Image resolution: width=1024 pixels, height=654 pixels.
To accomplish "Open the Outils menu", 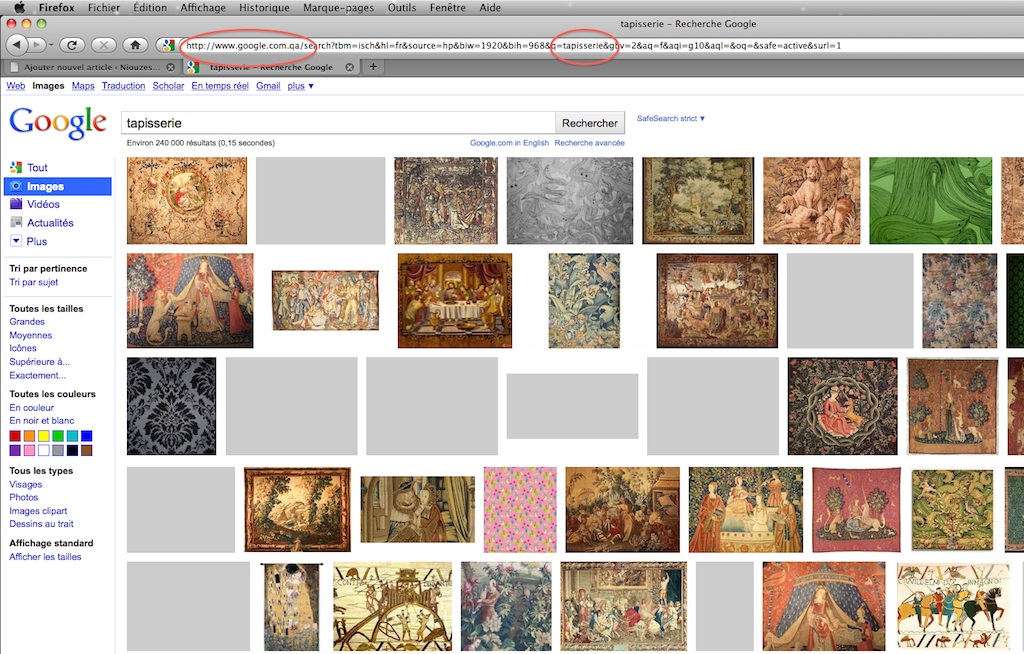I will (402, 7).
